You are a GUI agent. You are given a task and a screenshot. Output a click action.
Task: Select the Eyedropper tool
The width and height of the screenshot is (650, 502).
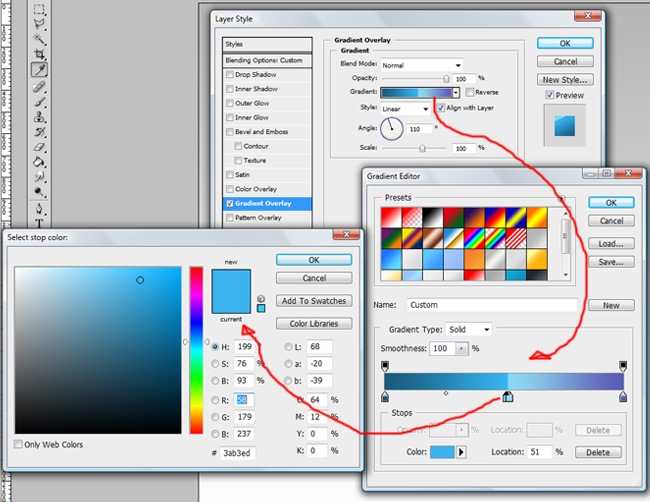point(40,71)
